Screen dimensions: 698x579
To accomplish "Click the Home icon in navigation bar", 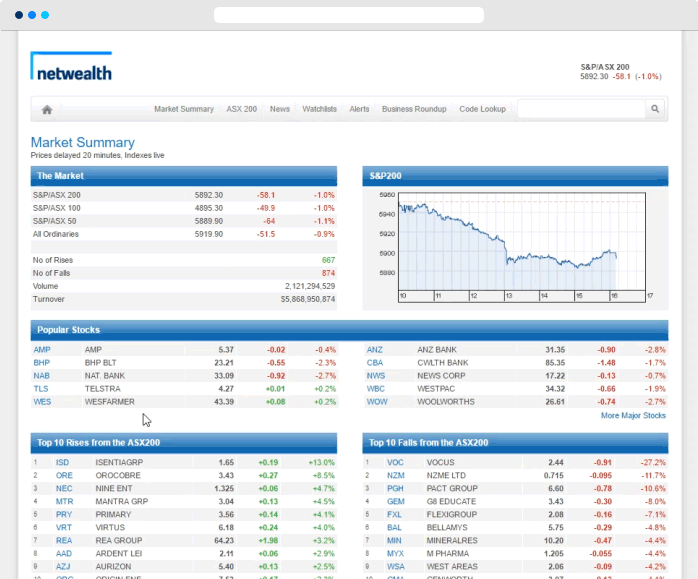I will pos(47,109).
